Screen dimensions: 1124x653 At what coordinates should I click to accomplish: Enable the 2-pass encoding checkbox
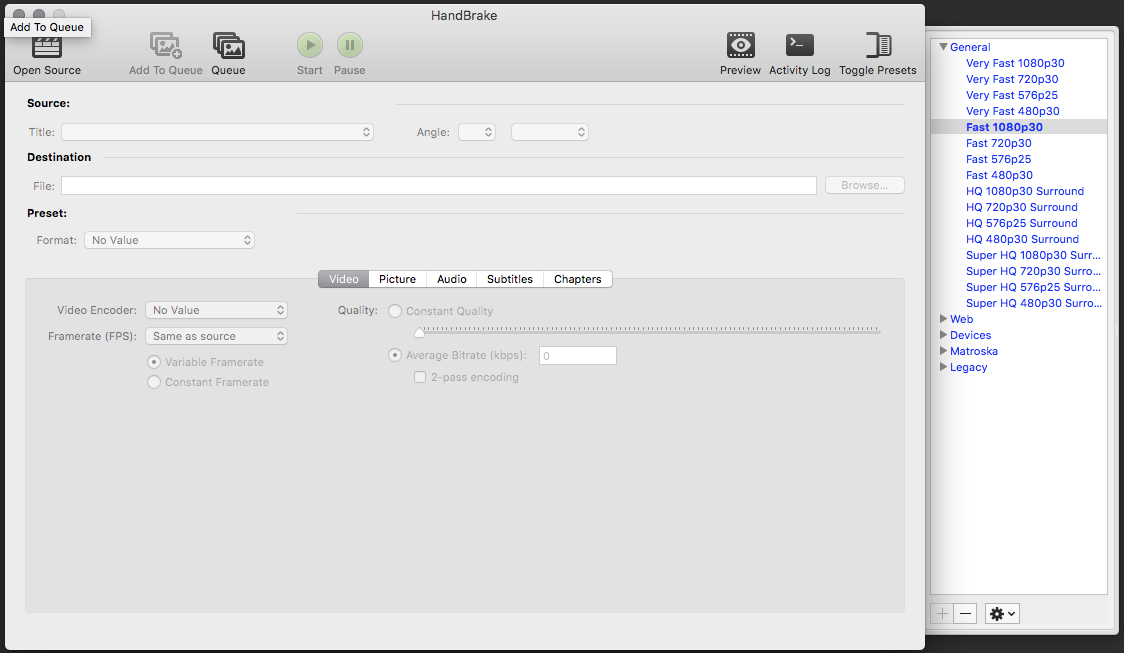(420, 377)
